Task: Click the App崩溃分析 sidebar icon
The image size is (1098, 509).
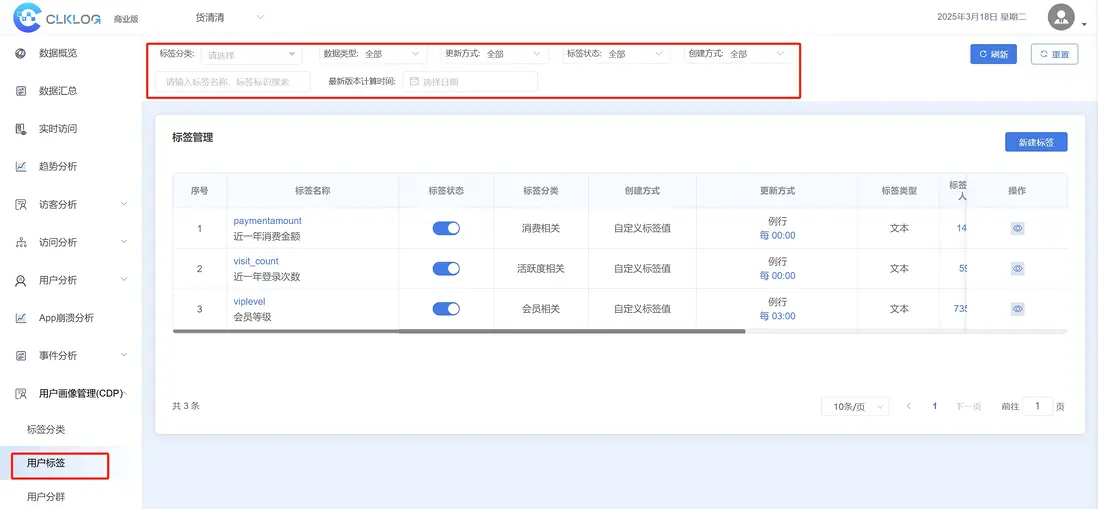Action: [21, 318]
